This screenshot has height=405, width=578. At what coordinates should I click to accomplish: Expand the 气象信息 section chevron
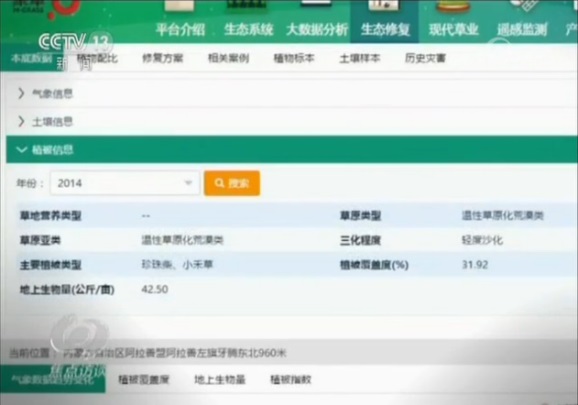click(21, 93)
